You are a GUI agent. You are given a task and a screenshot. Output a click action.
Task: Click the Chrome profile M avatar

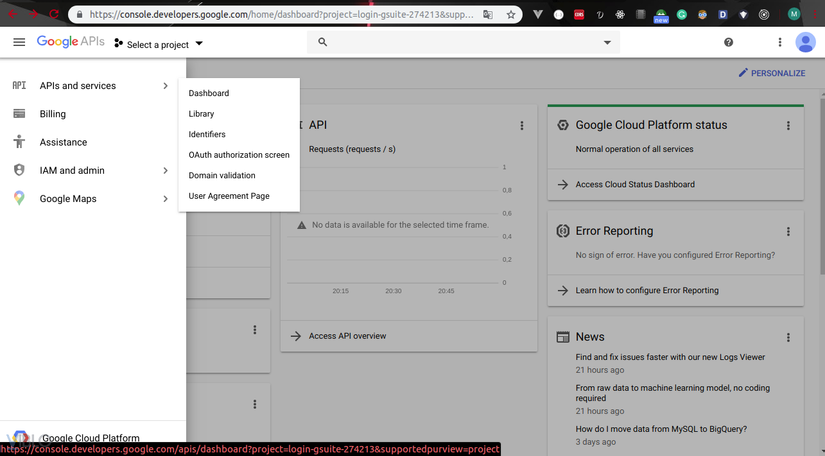(794, 14)
